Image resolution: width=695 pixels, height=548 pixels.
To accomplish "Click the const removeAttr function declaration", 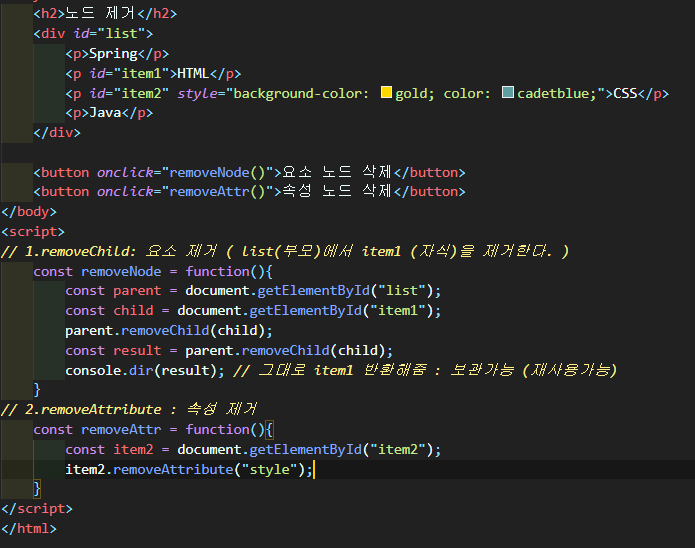I will click(x=153, y=430).
